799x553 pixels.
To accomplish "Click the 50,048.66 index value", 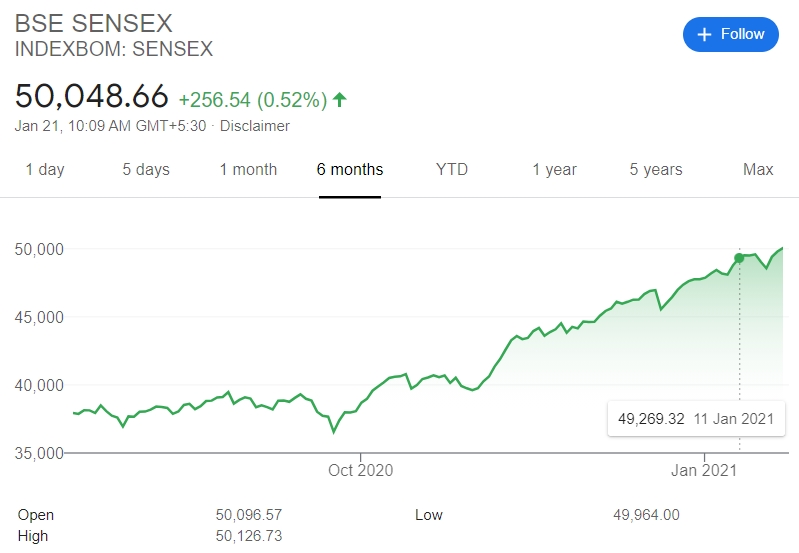I will click(x=91, y=97).
